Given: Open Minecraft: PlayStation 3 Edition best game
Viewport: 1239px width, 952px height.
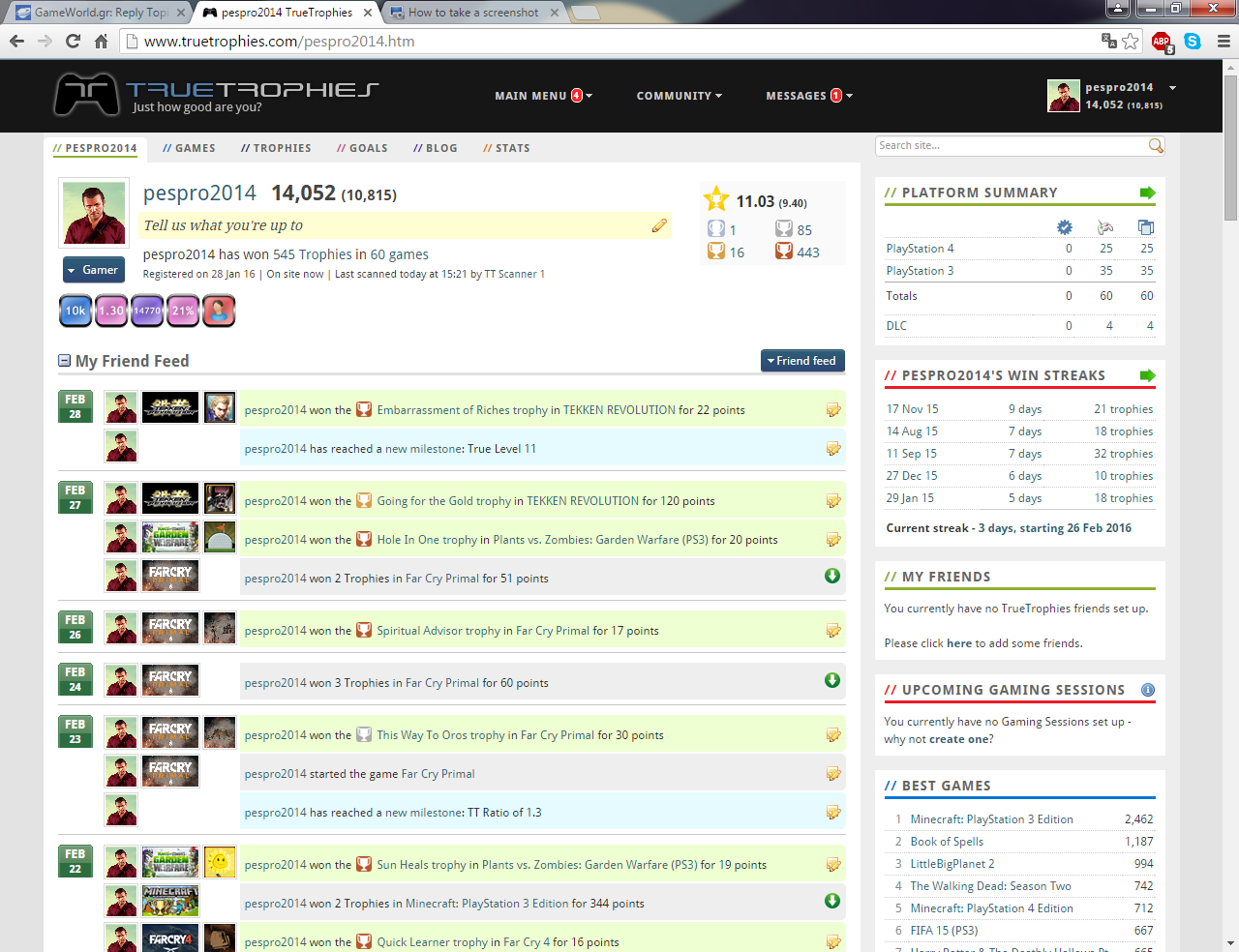Looking at the screenshot, I should [x=991, y=819].
